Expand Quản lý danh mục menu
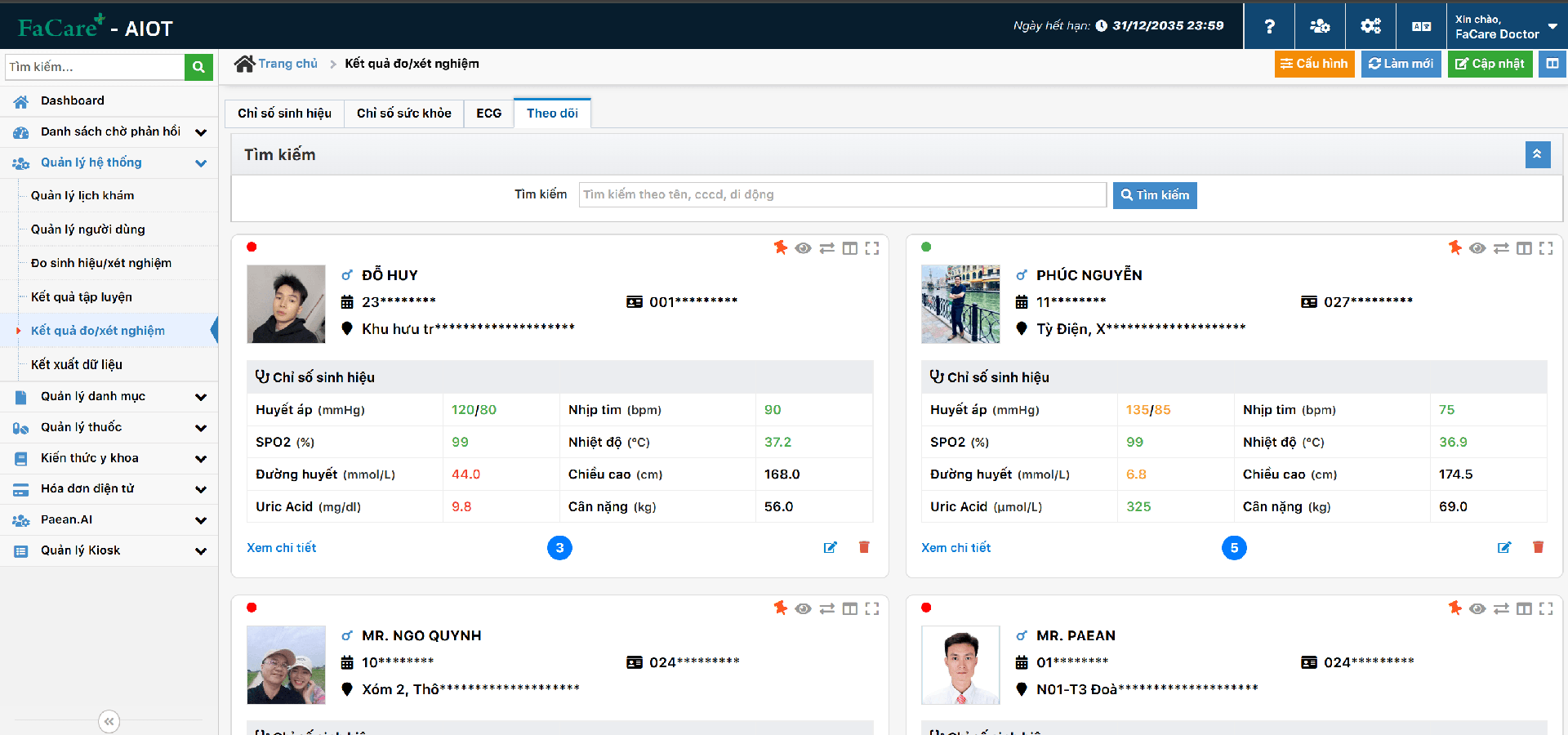The width and height of the screenshot is (1568, 735). point(109,397)
